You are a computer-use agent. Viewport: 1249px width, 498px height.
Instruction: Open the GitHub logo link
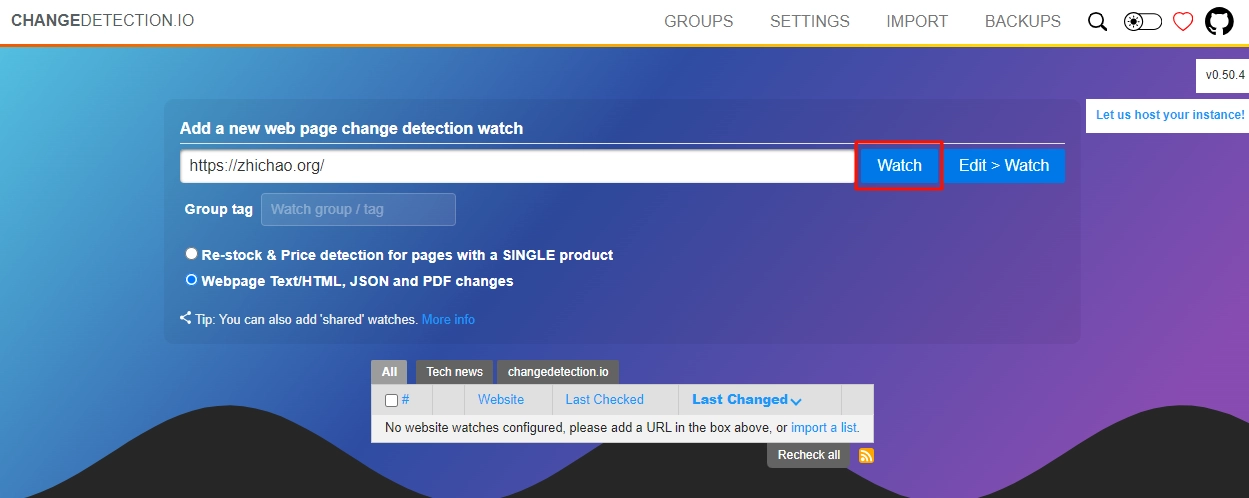pyautogui.click(x=1219, y=22)
